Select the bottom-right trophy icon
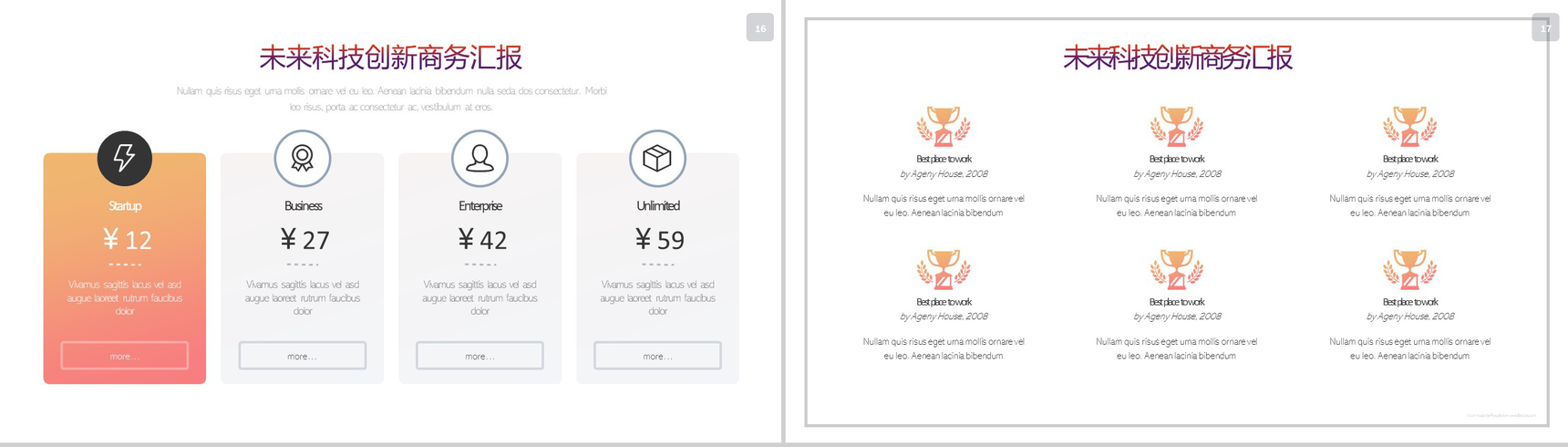Screen dimensions: 1568x447 (x=1409, y=270)
